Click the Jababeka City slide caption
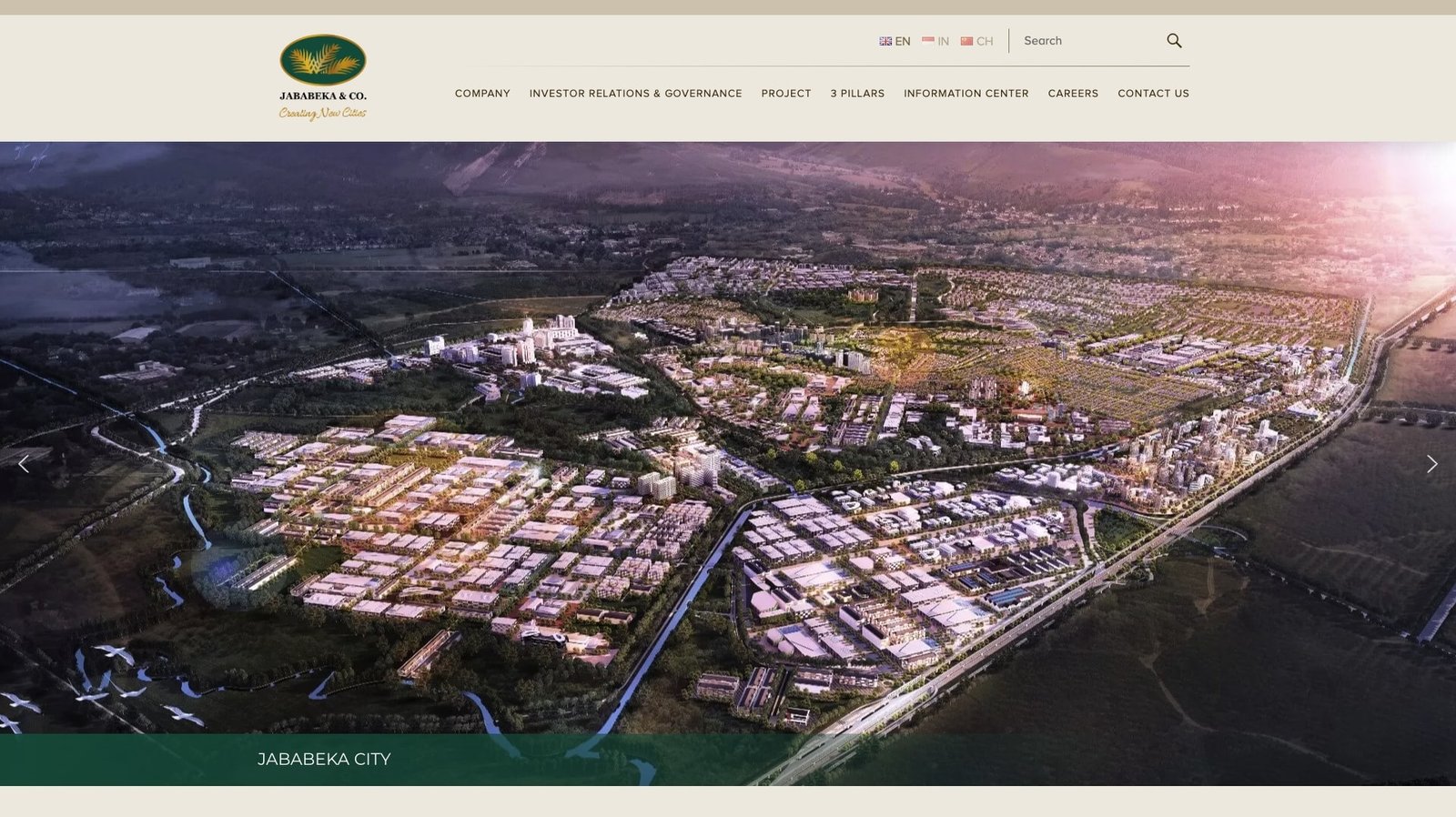1456x817 pixels. pos(324,759)
